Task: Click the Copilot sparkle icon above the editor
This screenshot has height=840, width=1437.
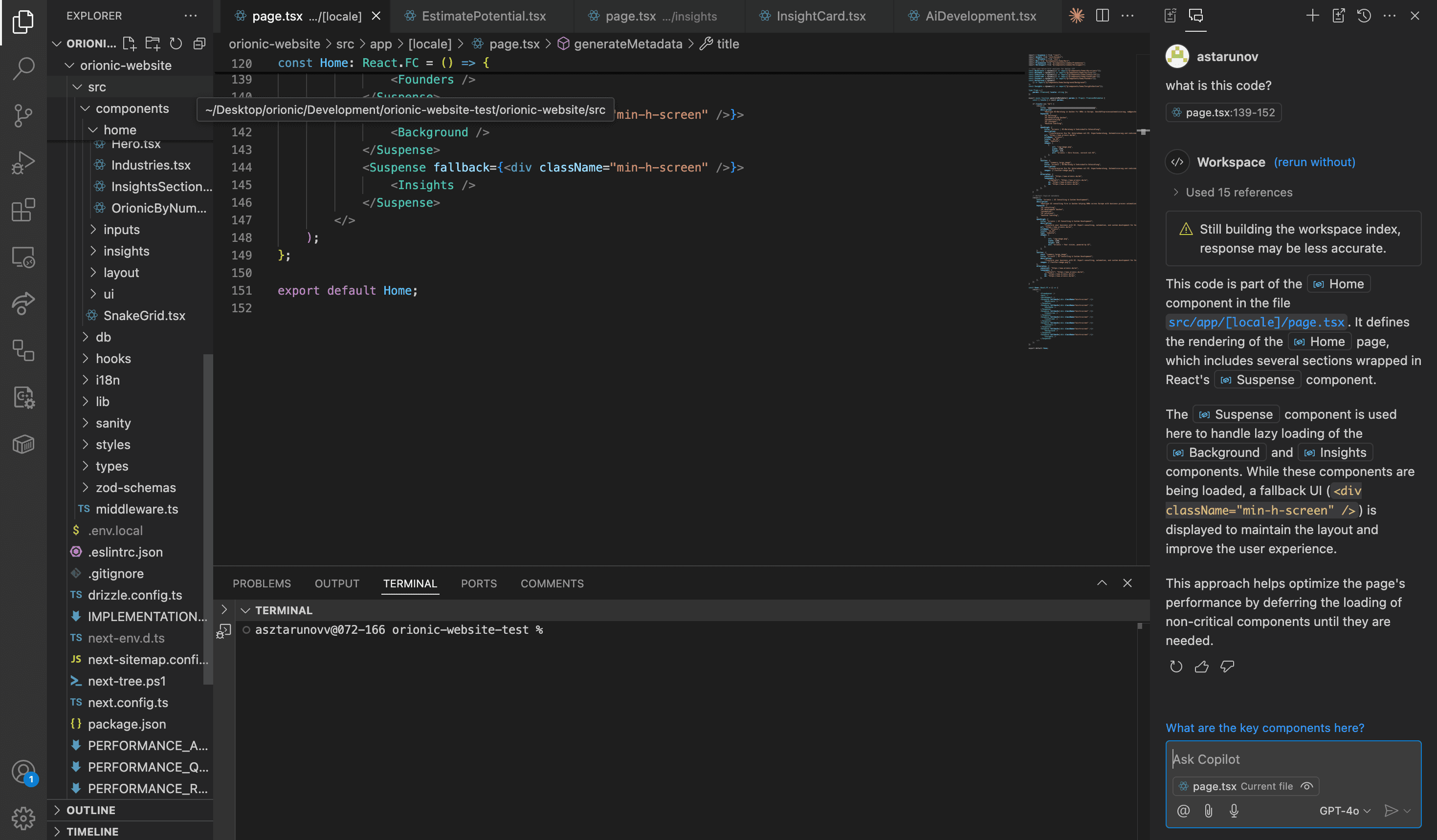Action: (1076, 15)
